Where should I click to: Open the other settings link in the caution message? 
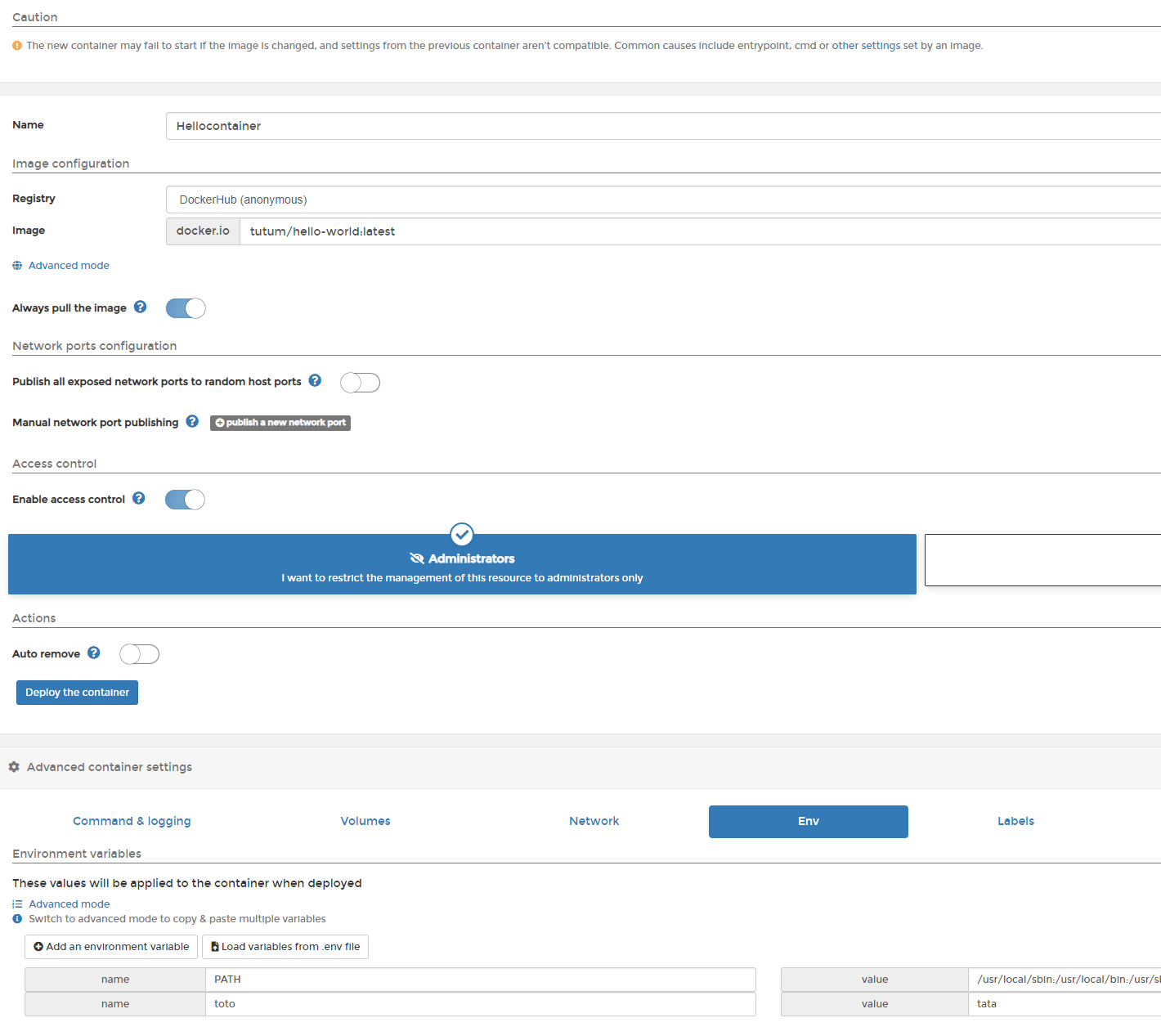pyautogui.click(x=866, y=45)
